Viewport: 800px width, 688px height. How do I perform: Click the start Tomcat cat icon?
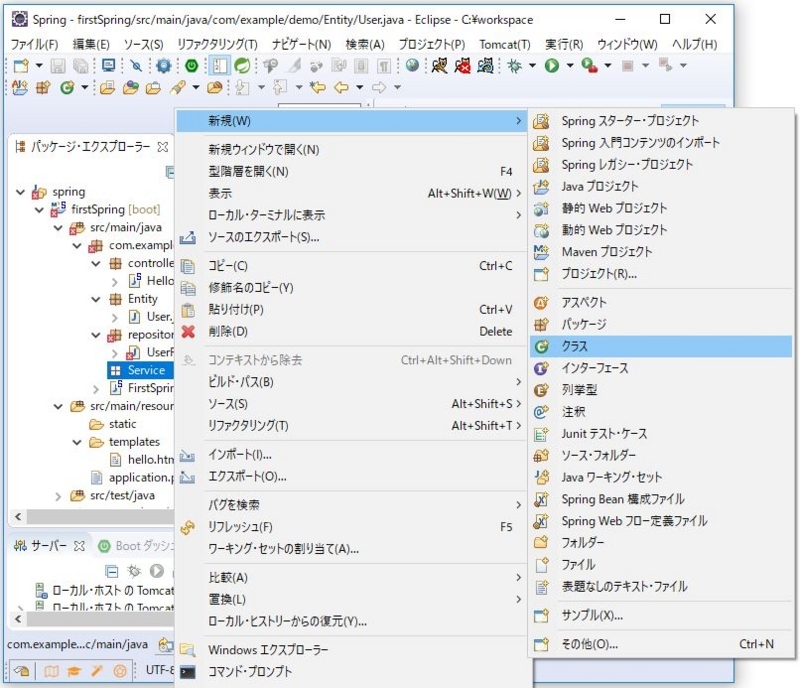click(x=439, y=65)
